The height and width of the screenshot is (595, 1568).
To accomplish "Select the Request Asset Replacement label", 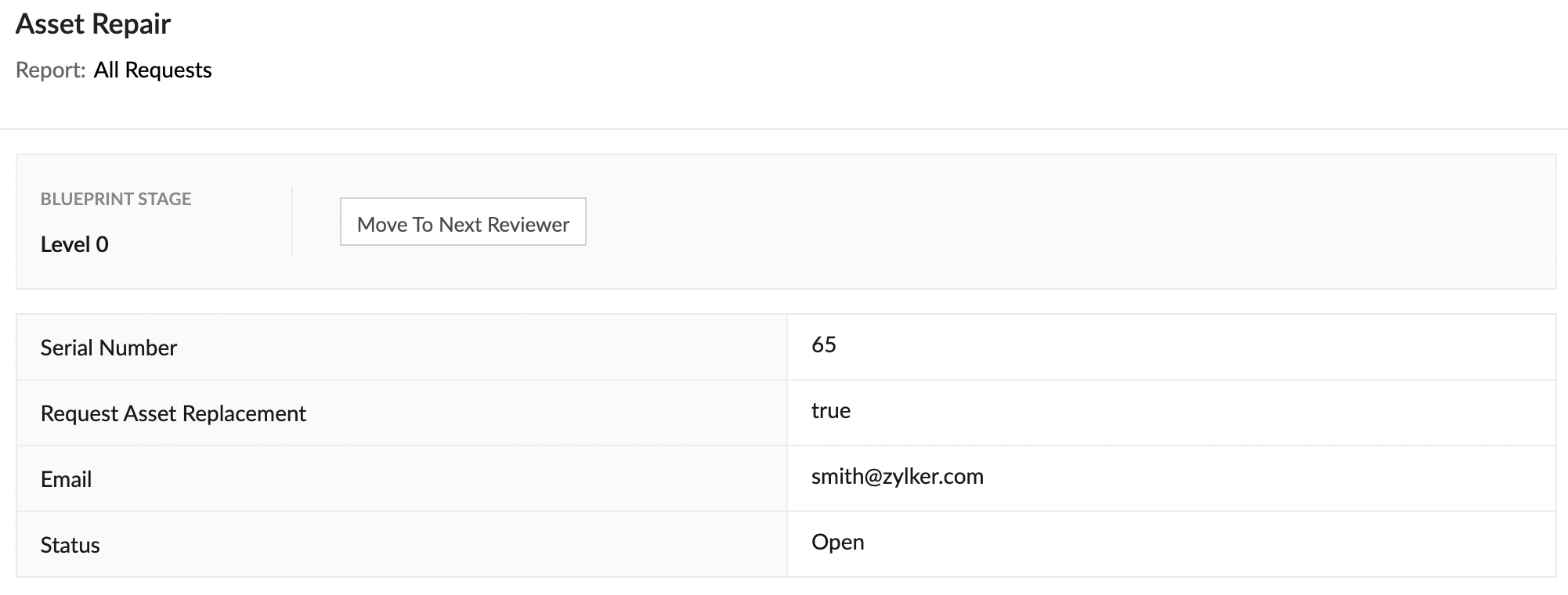I will coord(173,413).
